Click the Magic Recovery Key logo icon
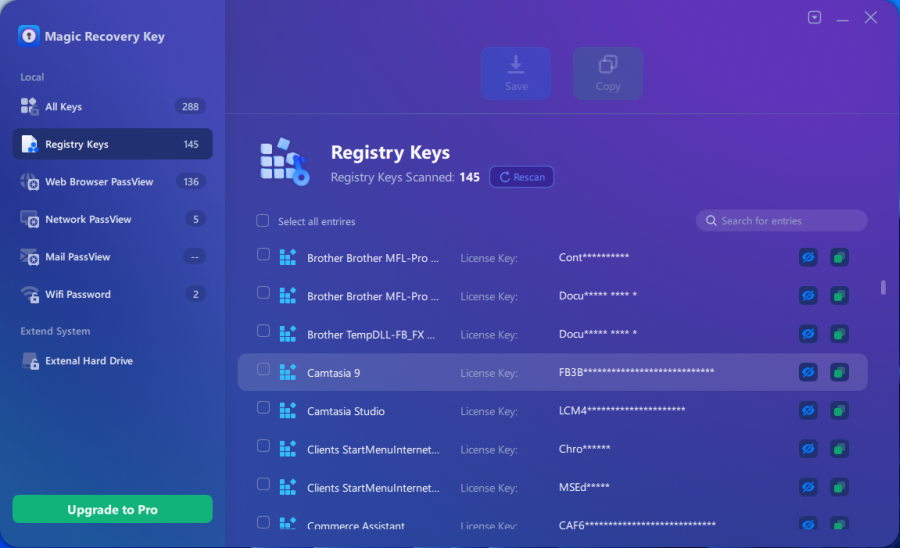Viewport: 900px width, 548px height. tap(29, 36)
